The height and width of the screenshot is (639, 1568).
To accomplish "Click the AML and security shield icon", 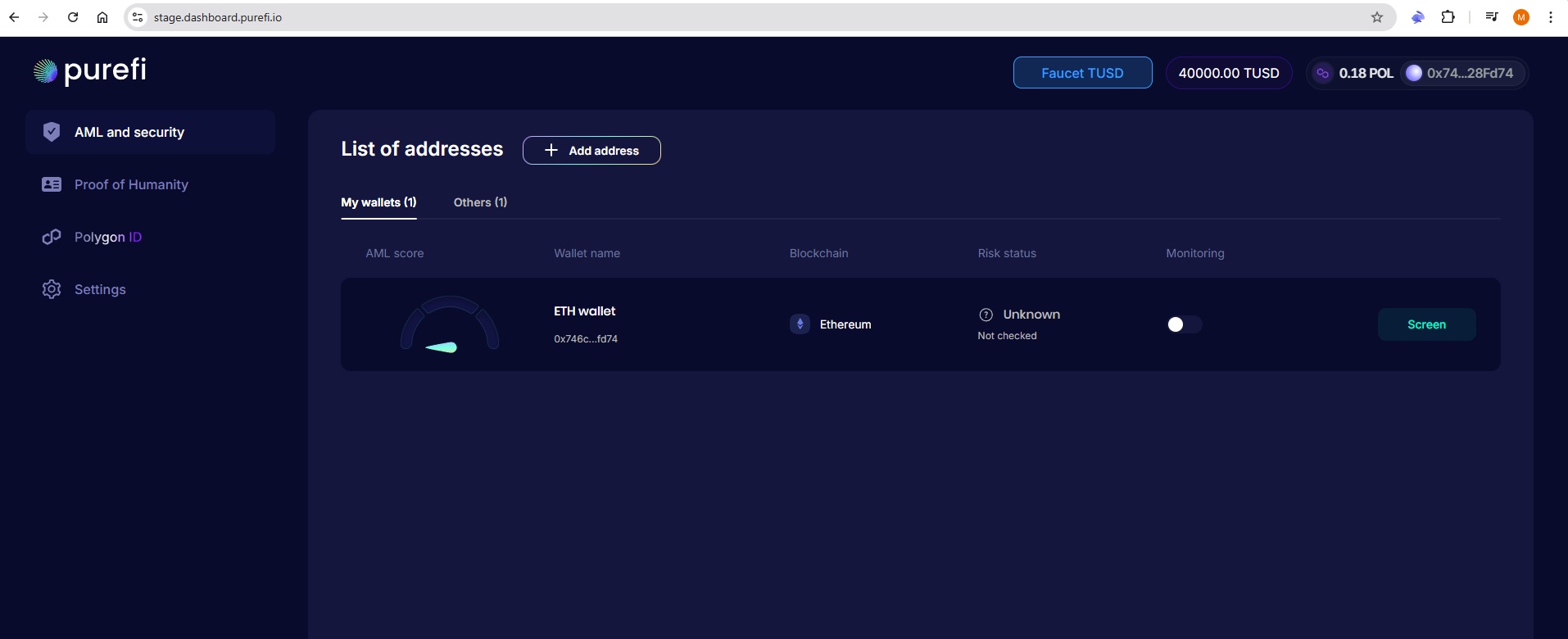I will click(x=52, y=132).
